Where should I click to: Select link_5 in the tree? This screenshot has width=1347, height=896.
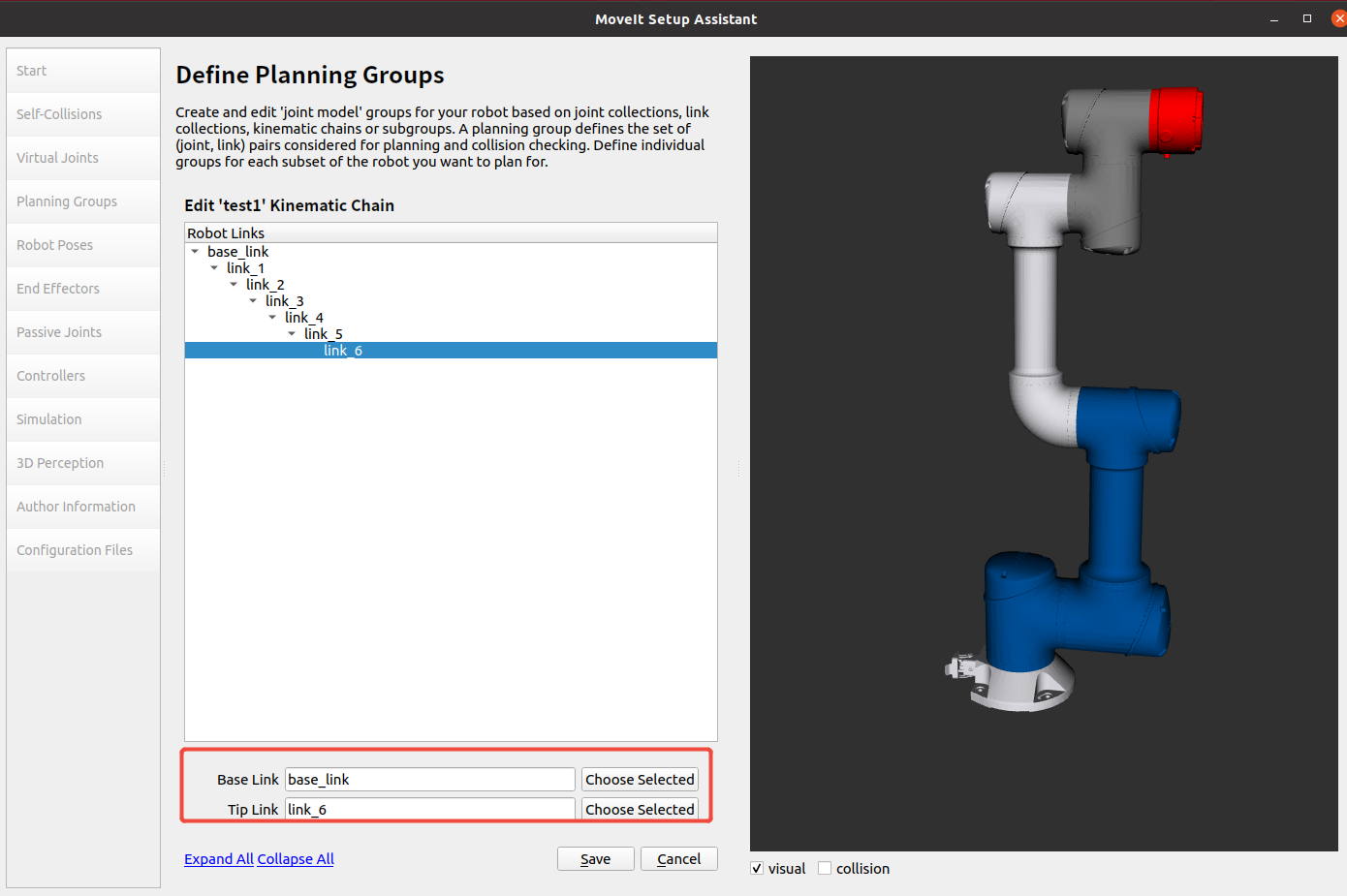pos(323,334)
